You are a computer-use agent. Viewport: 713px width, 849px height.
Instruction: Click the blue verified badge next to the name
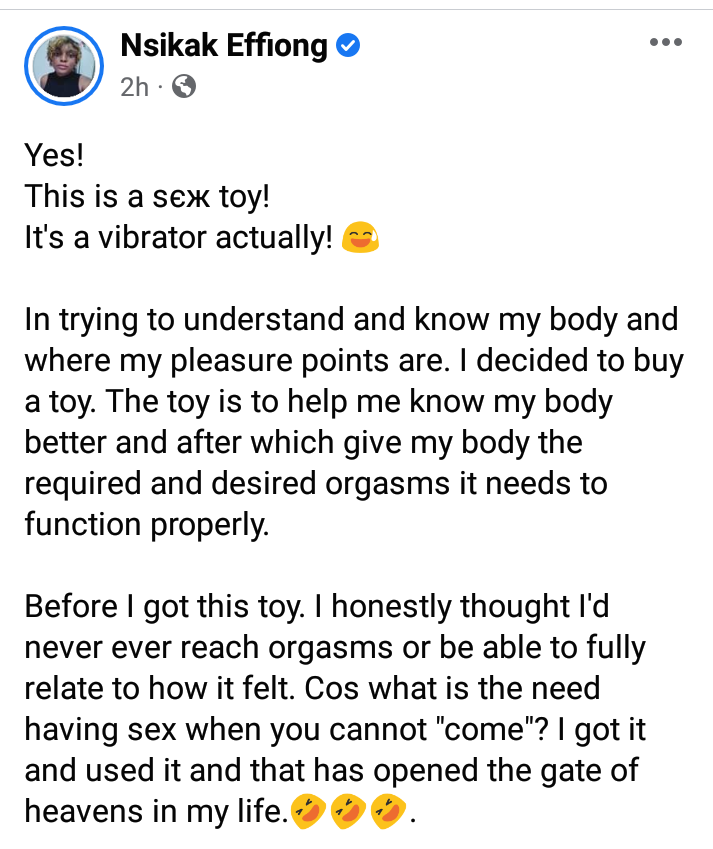click(348, 45)
